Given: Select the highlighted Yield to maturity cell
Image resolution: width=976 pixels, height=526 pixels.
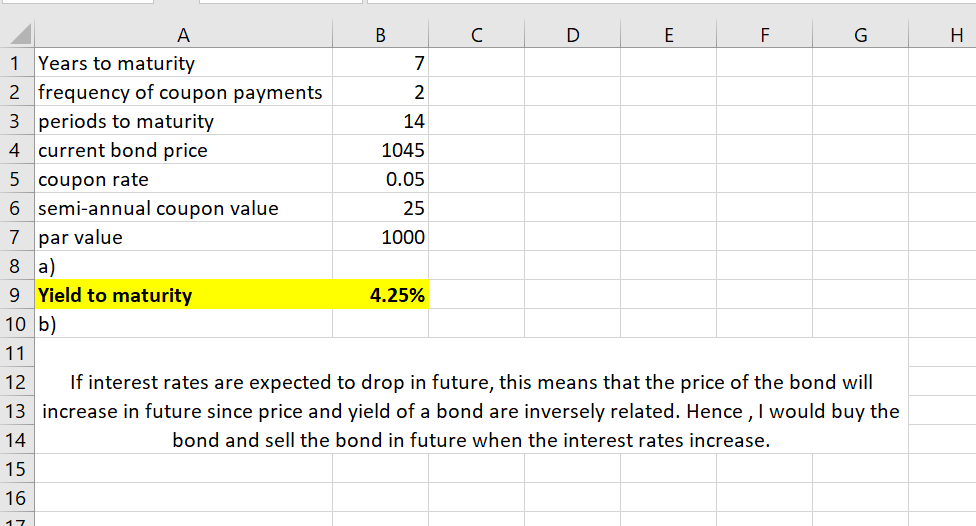Looking at the screenshot, I should click(183, 295).
